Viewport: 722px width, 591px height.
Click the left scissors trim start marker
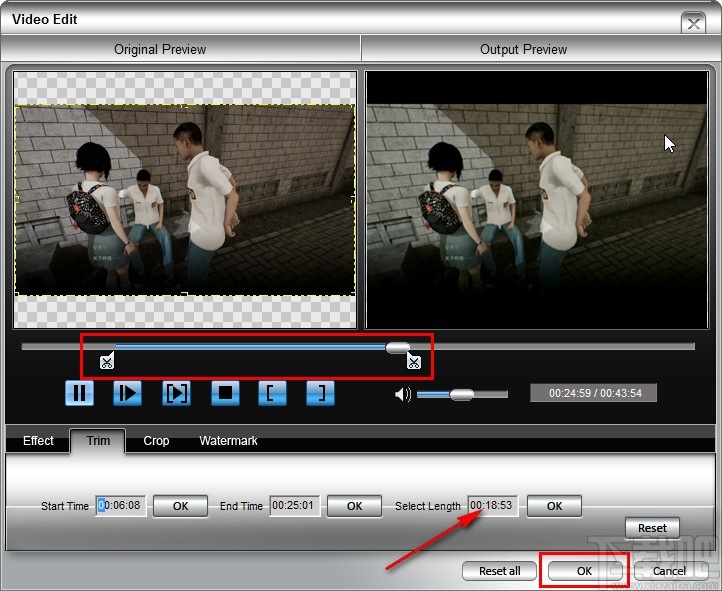(107, 361)
